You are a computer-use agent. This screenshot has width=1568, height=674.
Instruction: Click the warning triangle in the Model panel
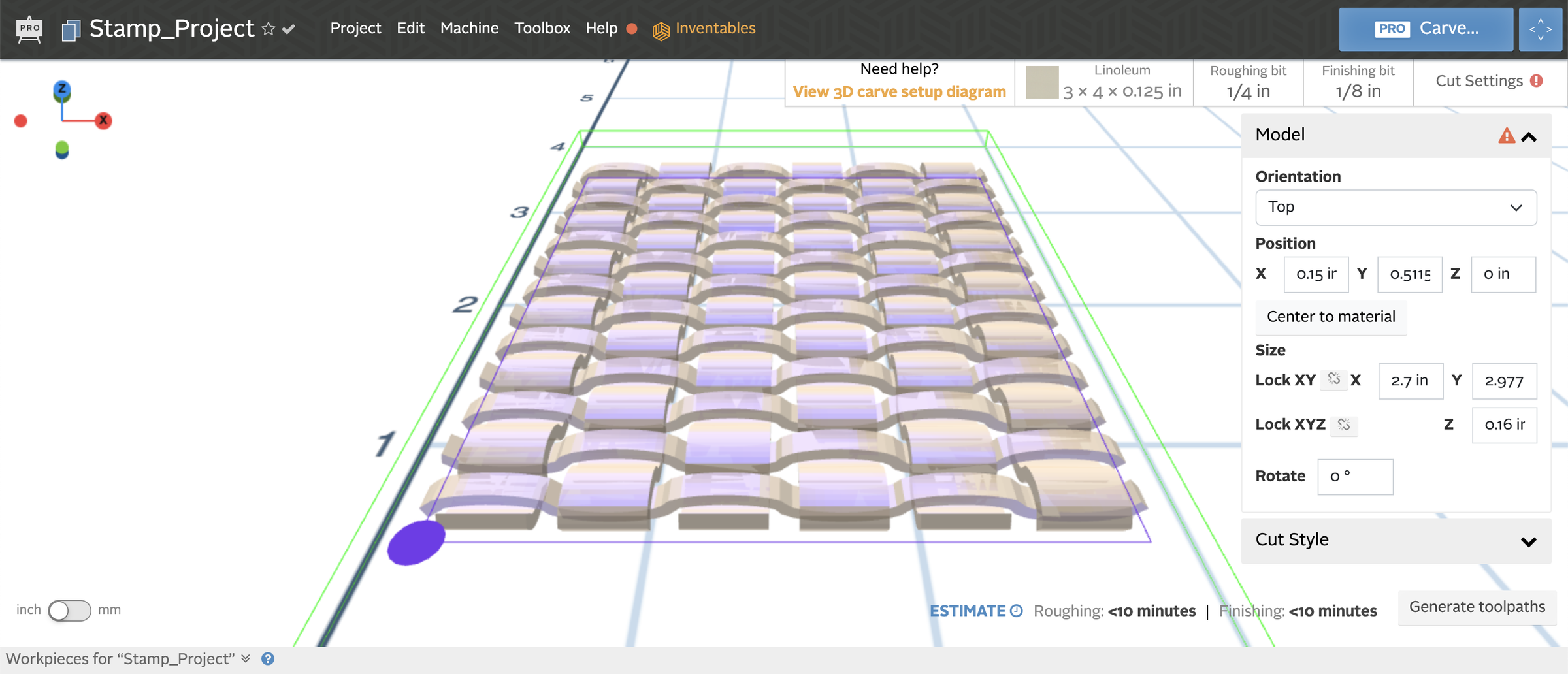click(x=1507, y=136)
